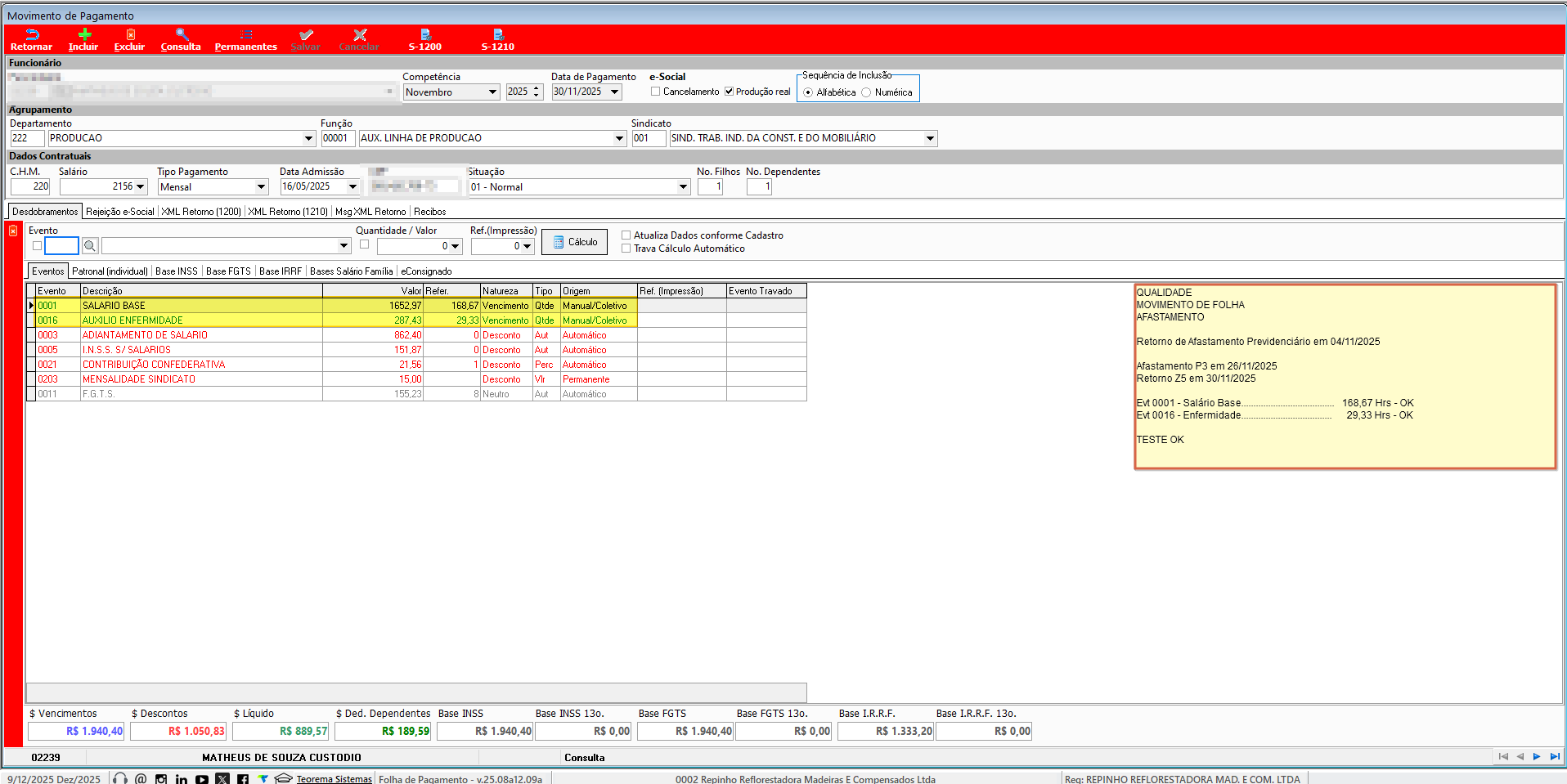The image size is (1567, 784).
Task: Toggle the Produção real checkbox
Action: click(x=729, y=92)
